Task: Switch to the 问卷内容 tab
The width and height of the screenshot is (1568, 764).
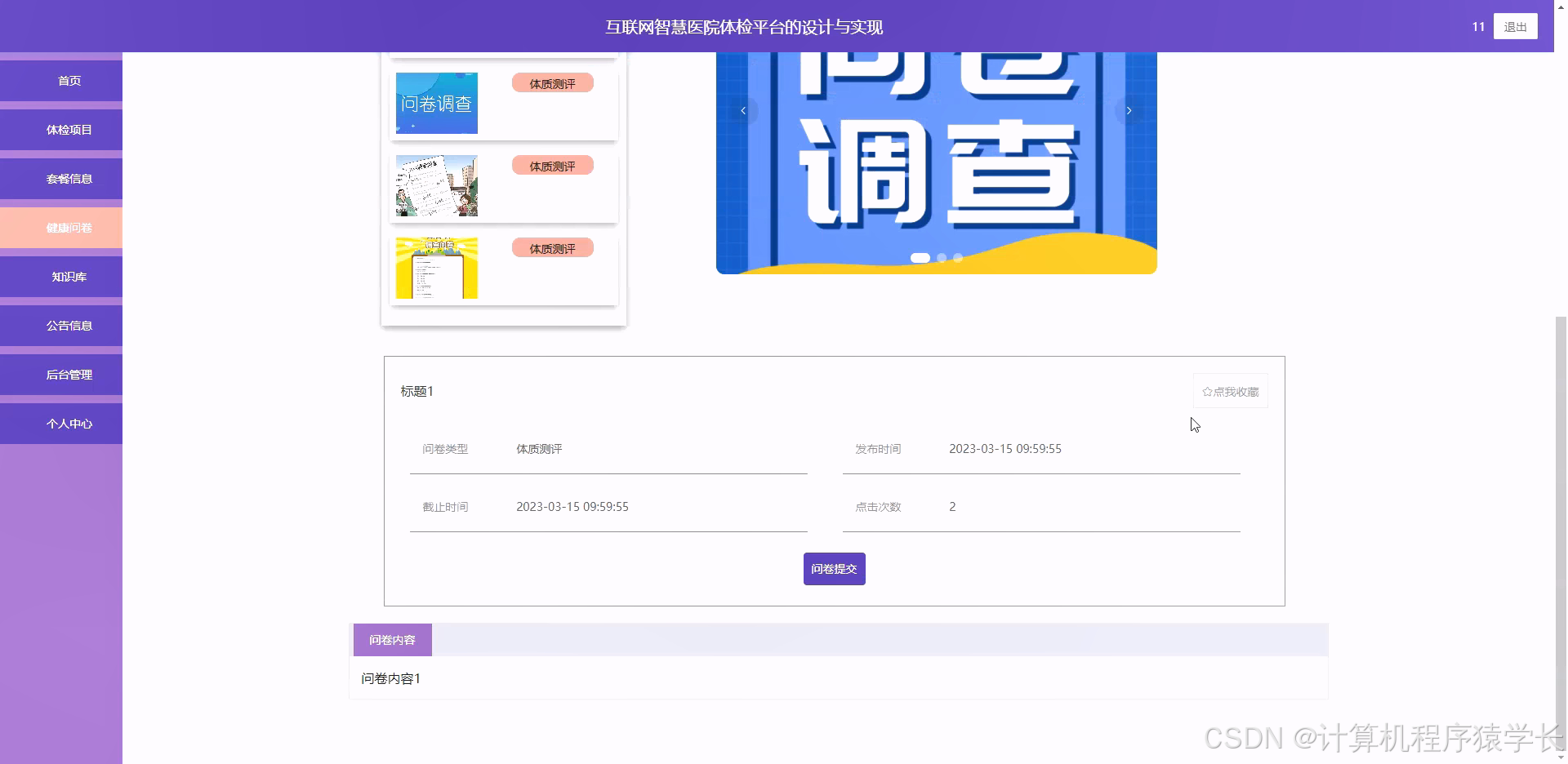Action: click(393, 640)
